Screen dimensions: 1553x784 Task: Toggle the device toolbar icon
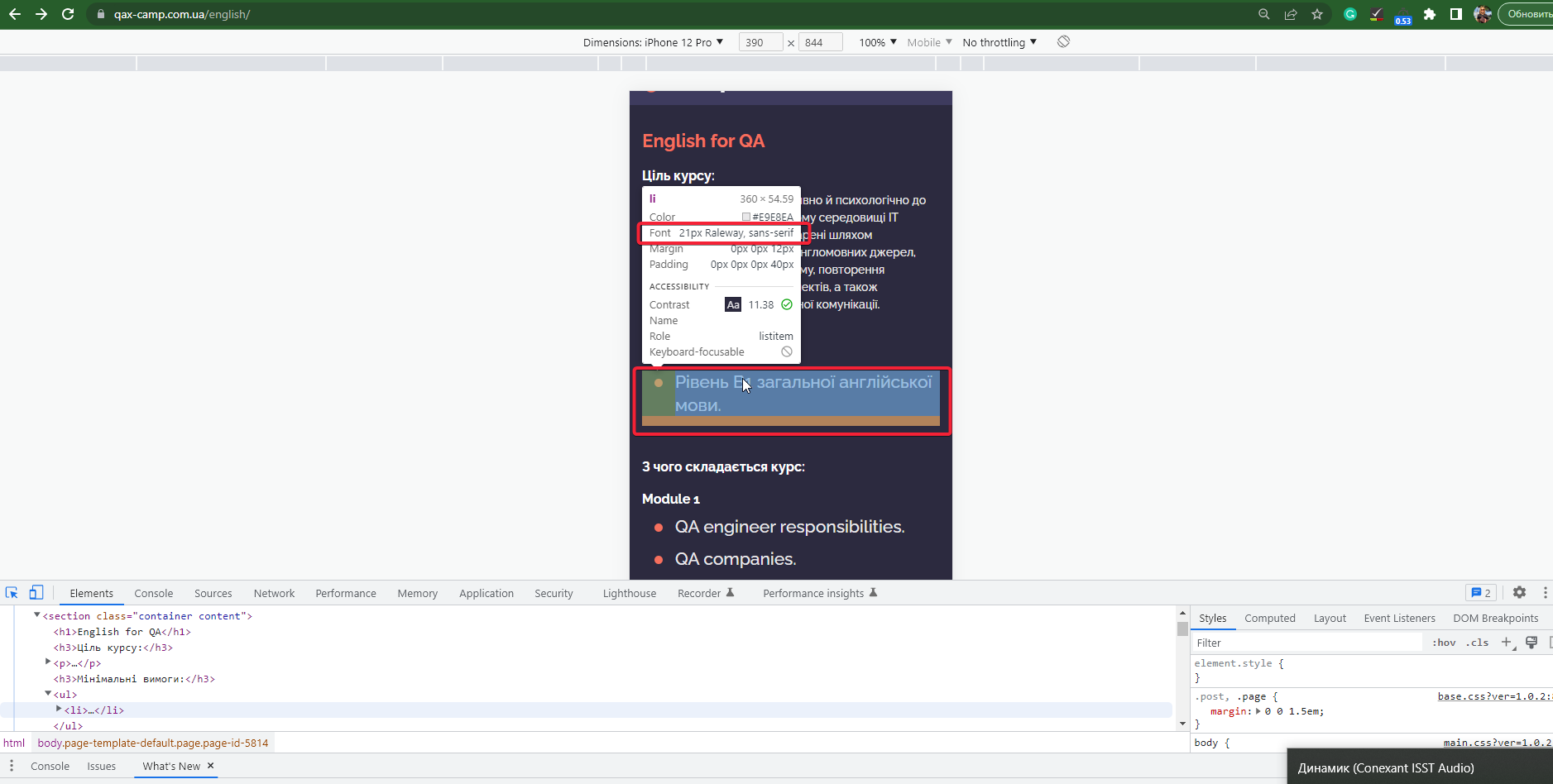point(36,592)
